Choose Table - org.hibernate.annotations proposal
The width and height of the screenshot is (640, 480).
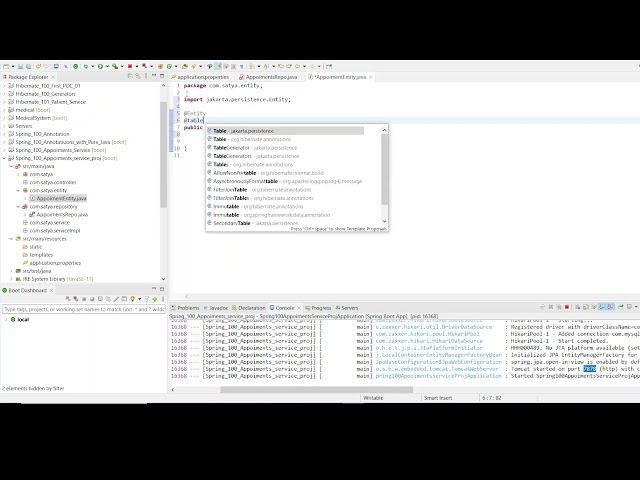[x=285, y=139]
